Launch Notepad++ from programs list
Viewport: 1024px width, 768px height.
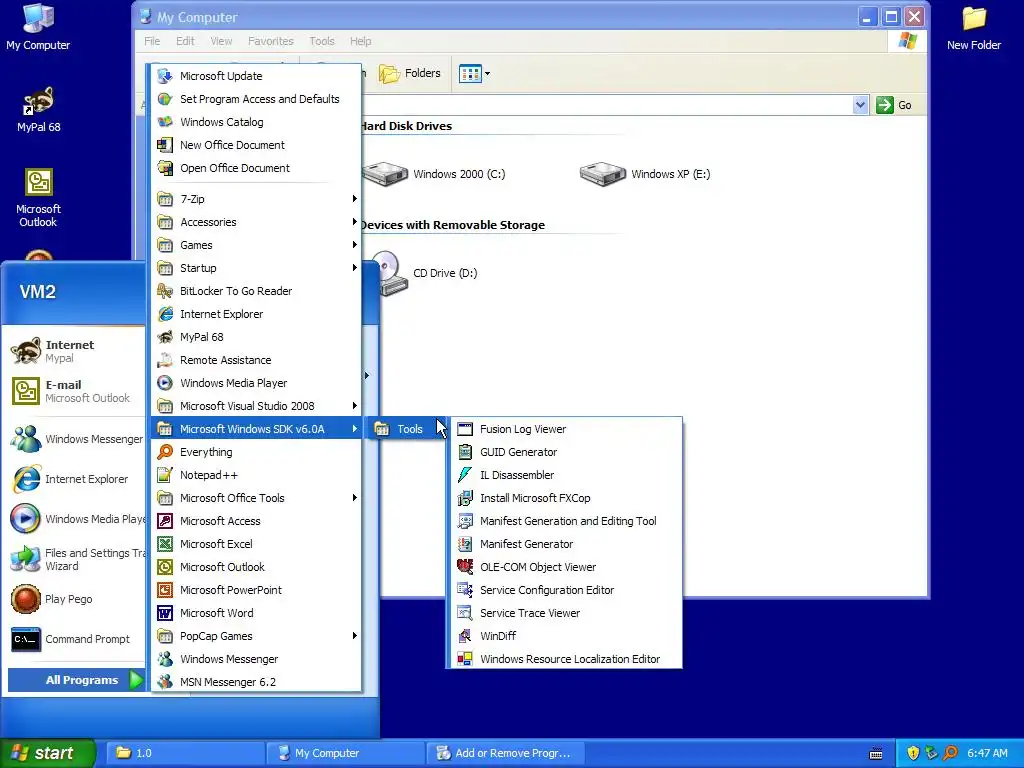pyautogui.click(x=256, y=475)
